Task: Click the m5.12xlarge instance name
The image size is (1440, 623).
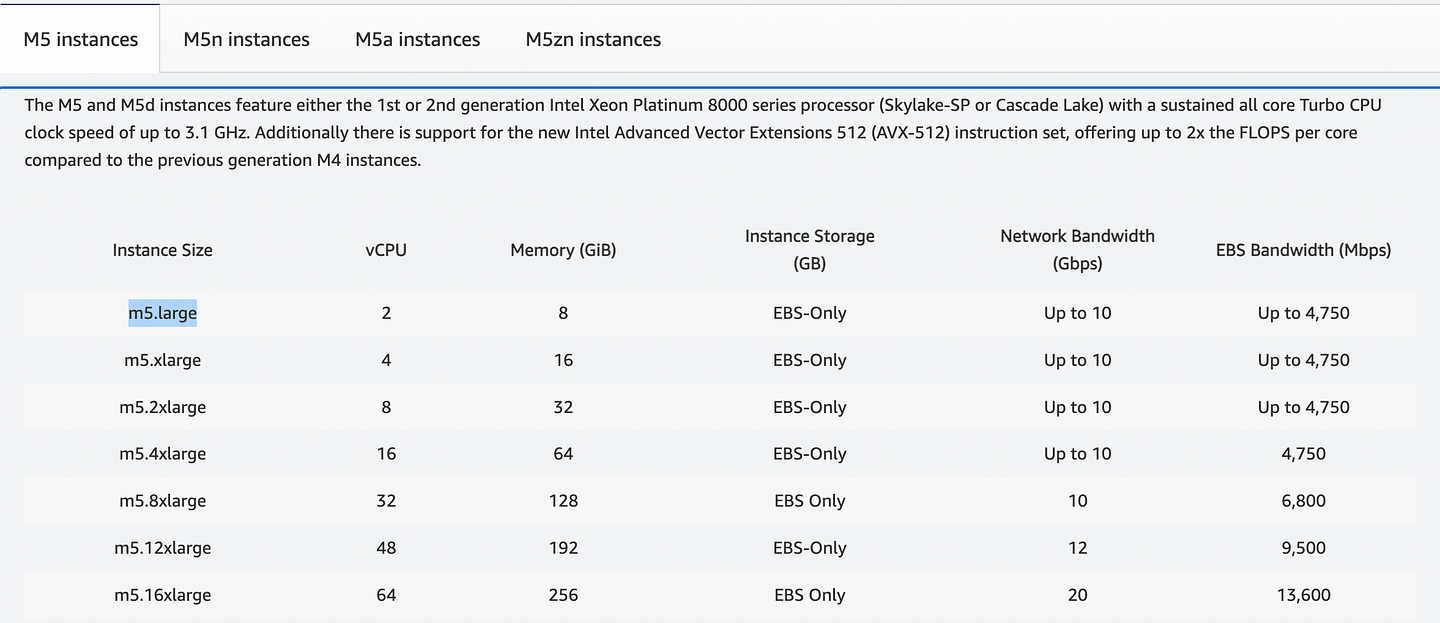Action: pos(162,548)
